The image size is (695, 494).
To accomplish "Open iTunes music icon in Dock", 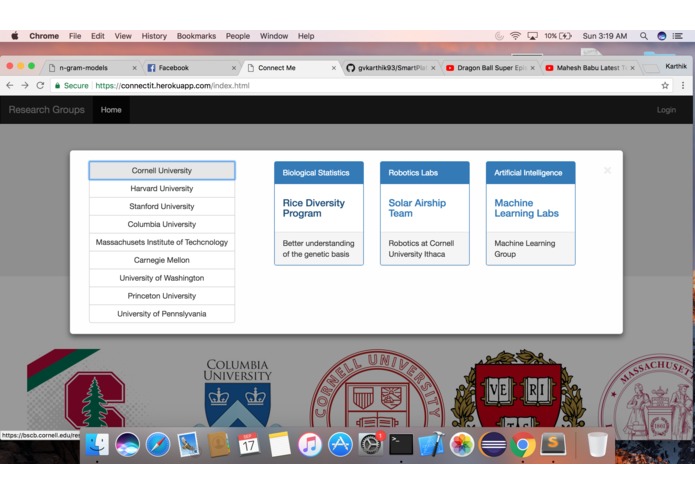I will tap(309, 444).
